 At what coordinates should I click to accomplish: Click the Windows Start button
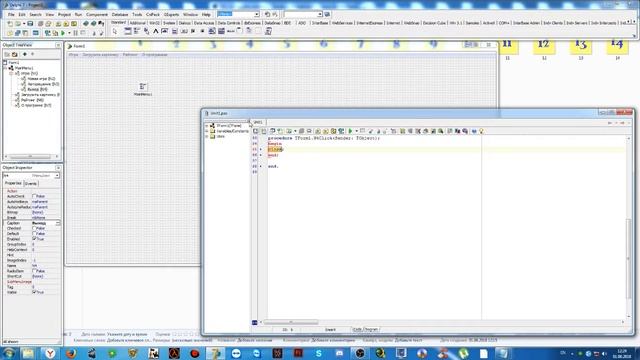point(9,353)
